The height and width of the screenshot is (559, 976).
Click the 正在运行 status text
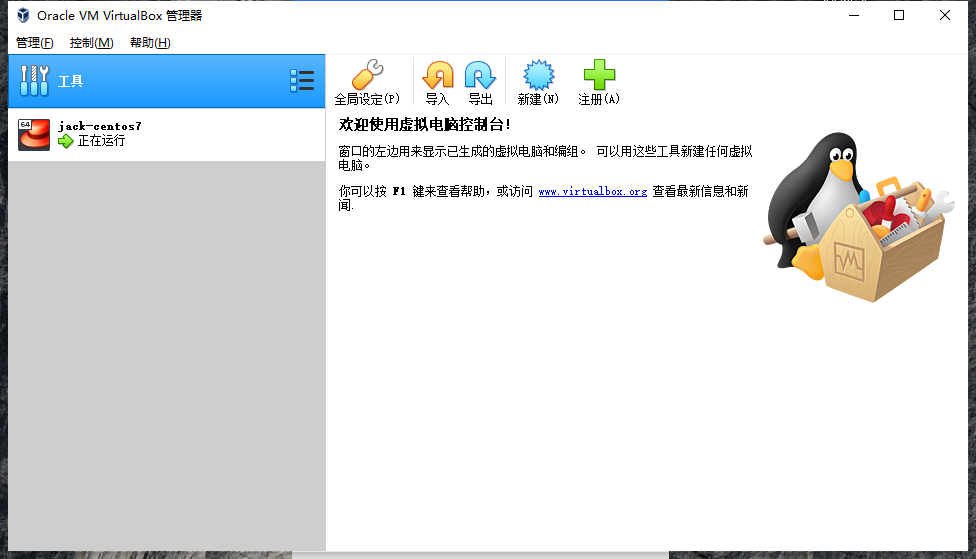(101, 141)
